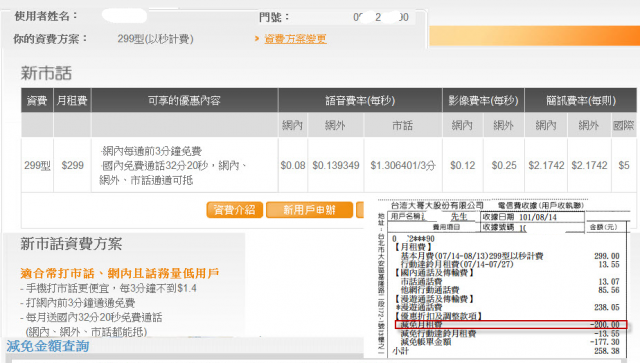Image resolution: width=640 pixels, height=363 pixels.
Task: Click the 新用戶申辦 button
Action: click(309, 210)
